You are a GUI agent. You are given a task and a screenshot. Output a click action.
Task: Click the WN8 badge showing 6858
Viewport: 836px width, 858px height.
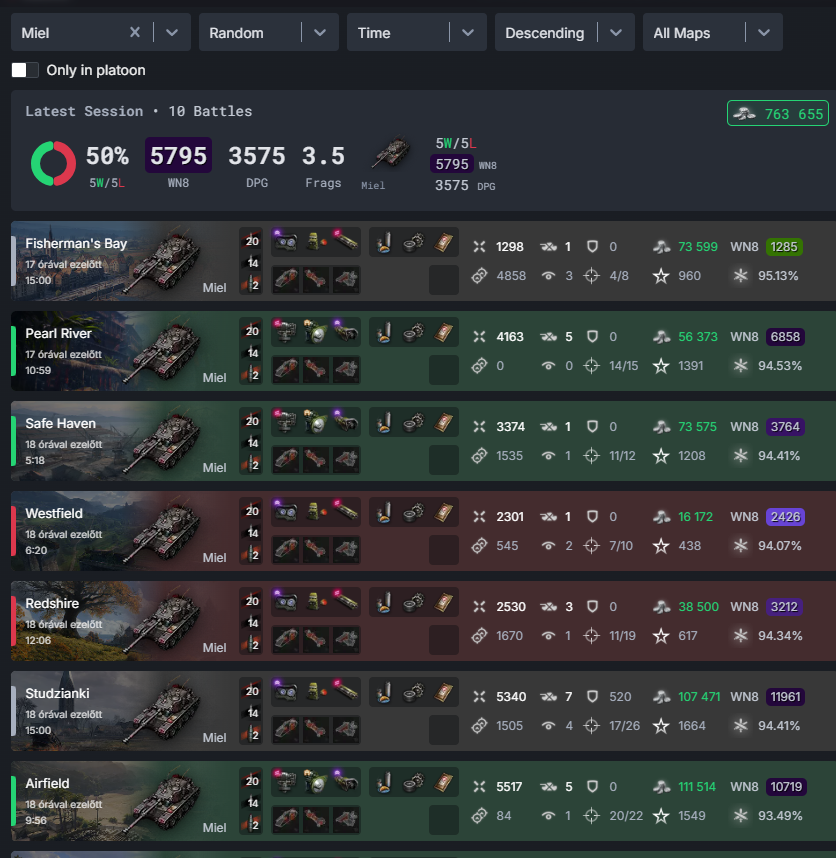(x=785, y=337)
